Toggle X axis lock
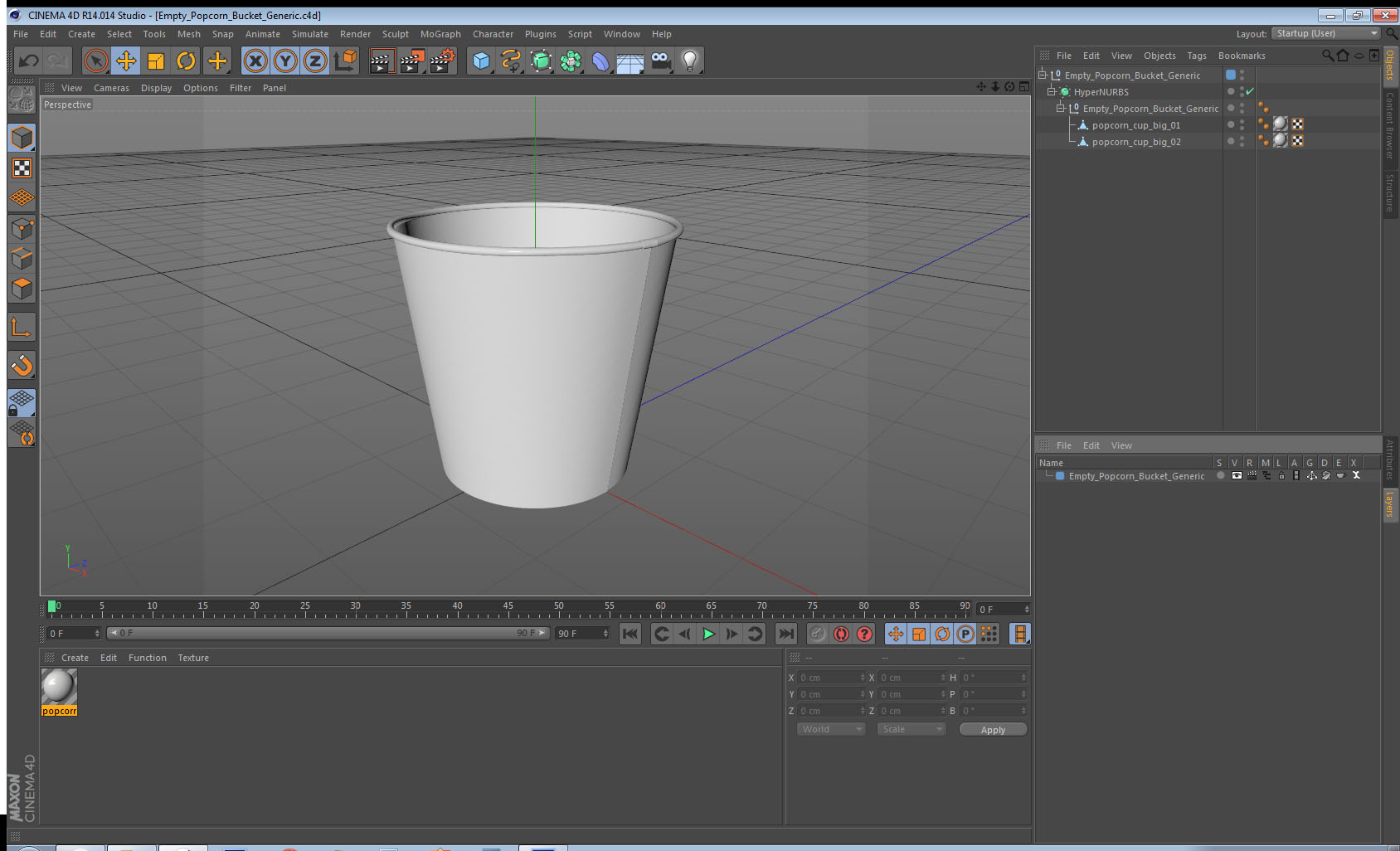 (255, 61)
